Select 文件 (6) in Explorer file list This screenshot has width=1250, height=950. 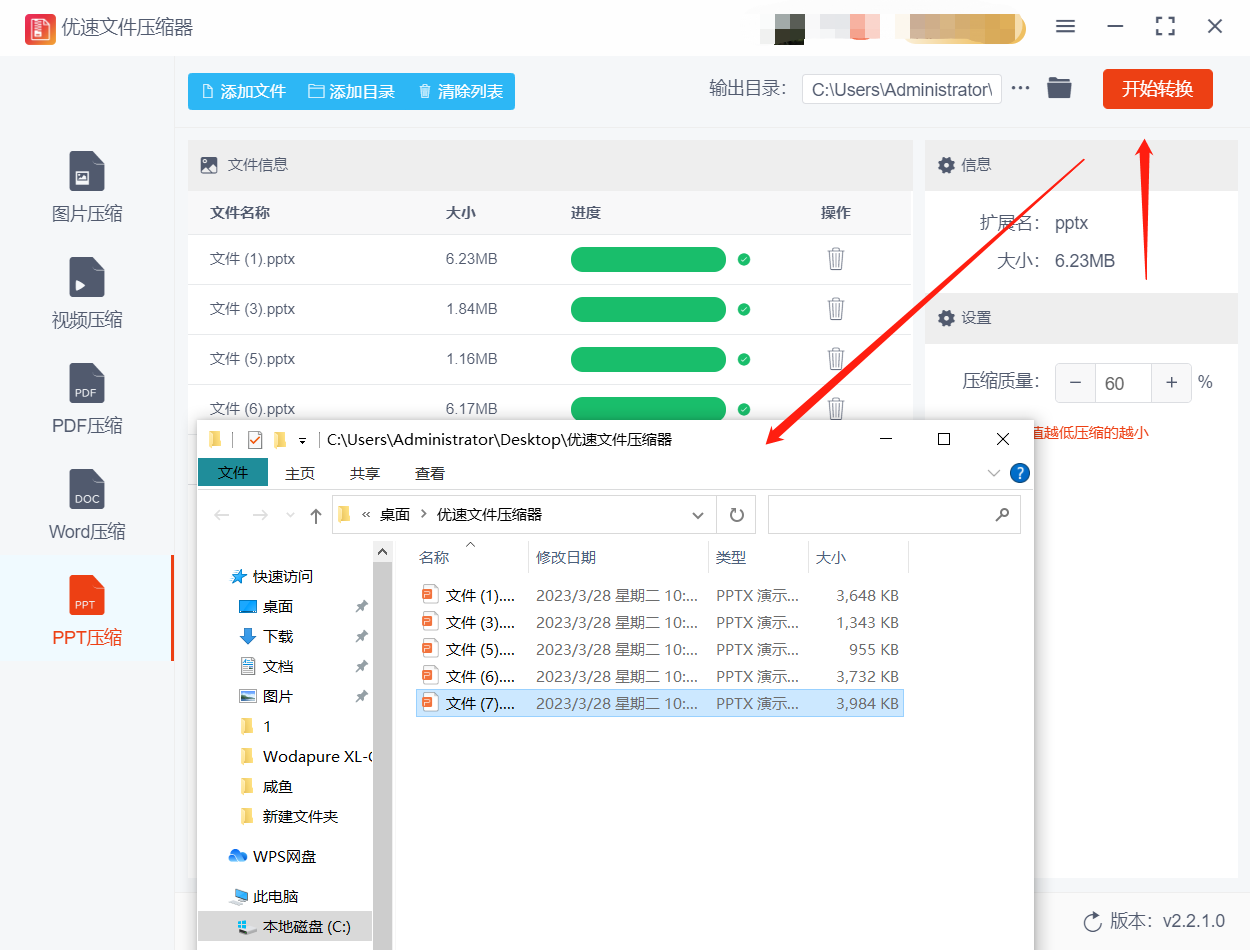pyautogui.click(x=660, y=676)
